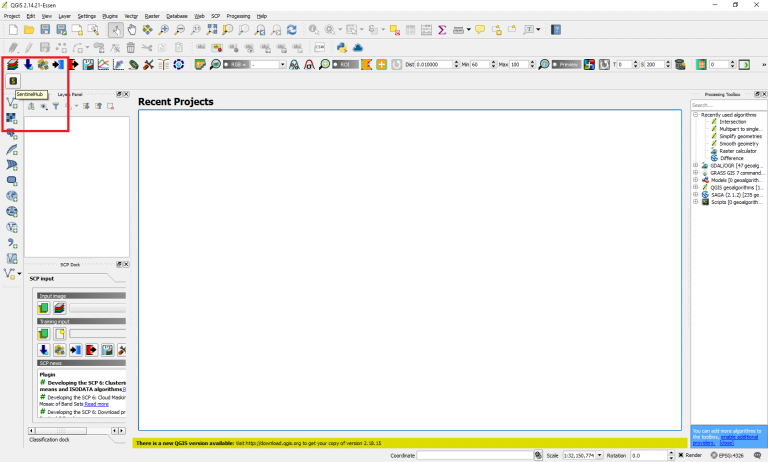
Task: Click the Zoom In magnifier tool
Action: 164,30
